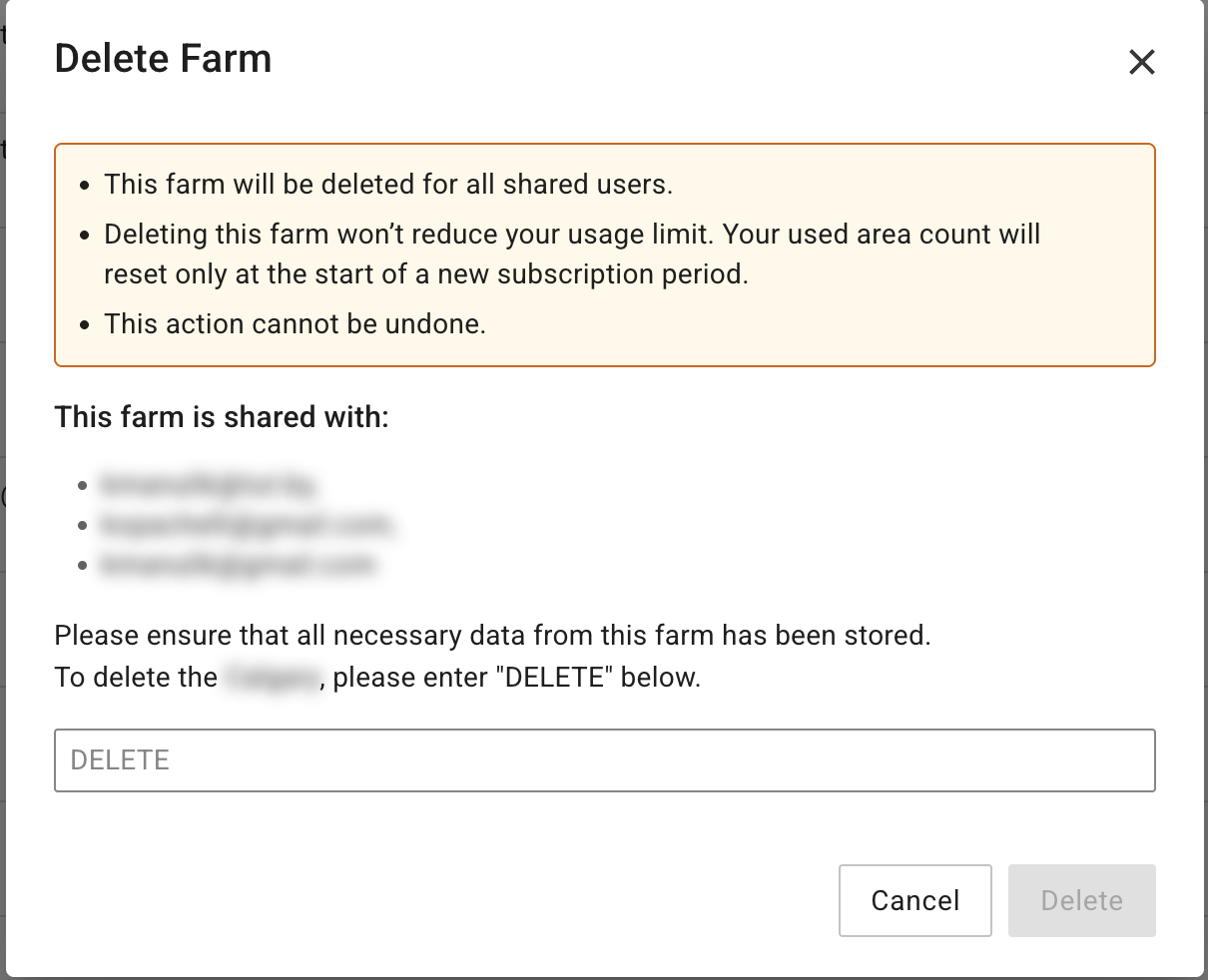The height and width of the screenshot is (980, 1208).
Task: Click the DELETE confirmation text field
Action: 604,760
